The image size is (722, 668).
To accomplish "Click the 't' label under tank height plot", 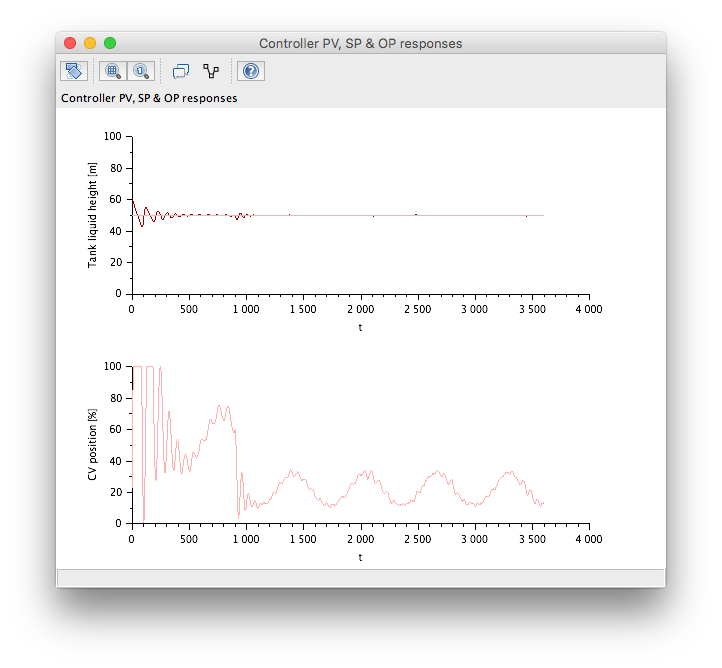I will (360, 327).
